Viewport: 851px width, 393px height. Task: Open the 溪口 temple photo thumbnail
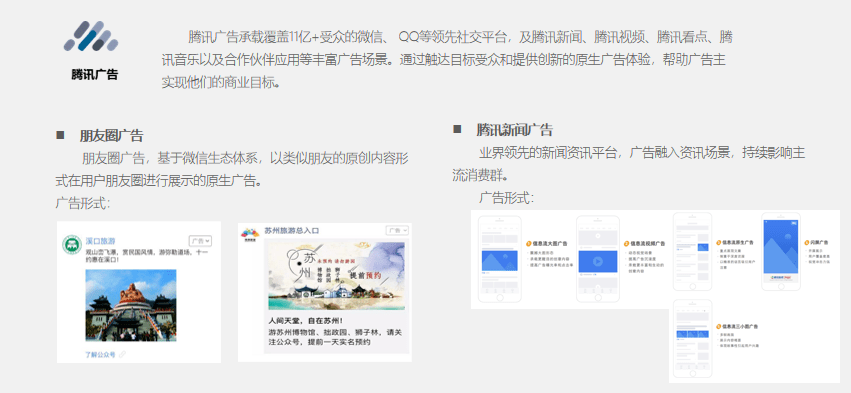click(x=131, y=306)
